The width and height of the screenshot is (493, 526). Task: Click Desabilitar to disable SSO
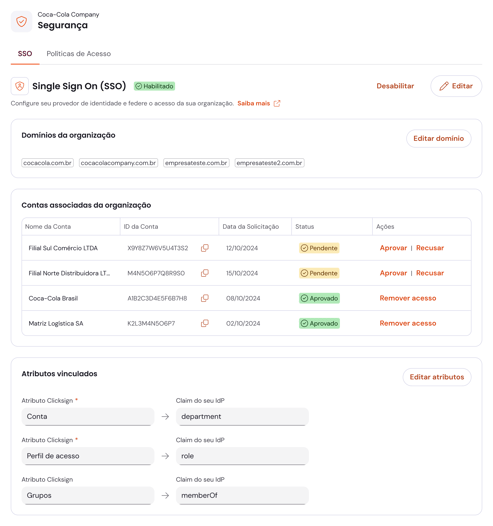point(395,86)
